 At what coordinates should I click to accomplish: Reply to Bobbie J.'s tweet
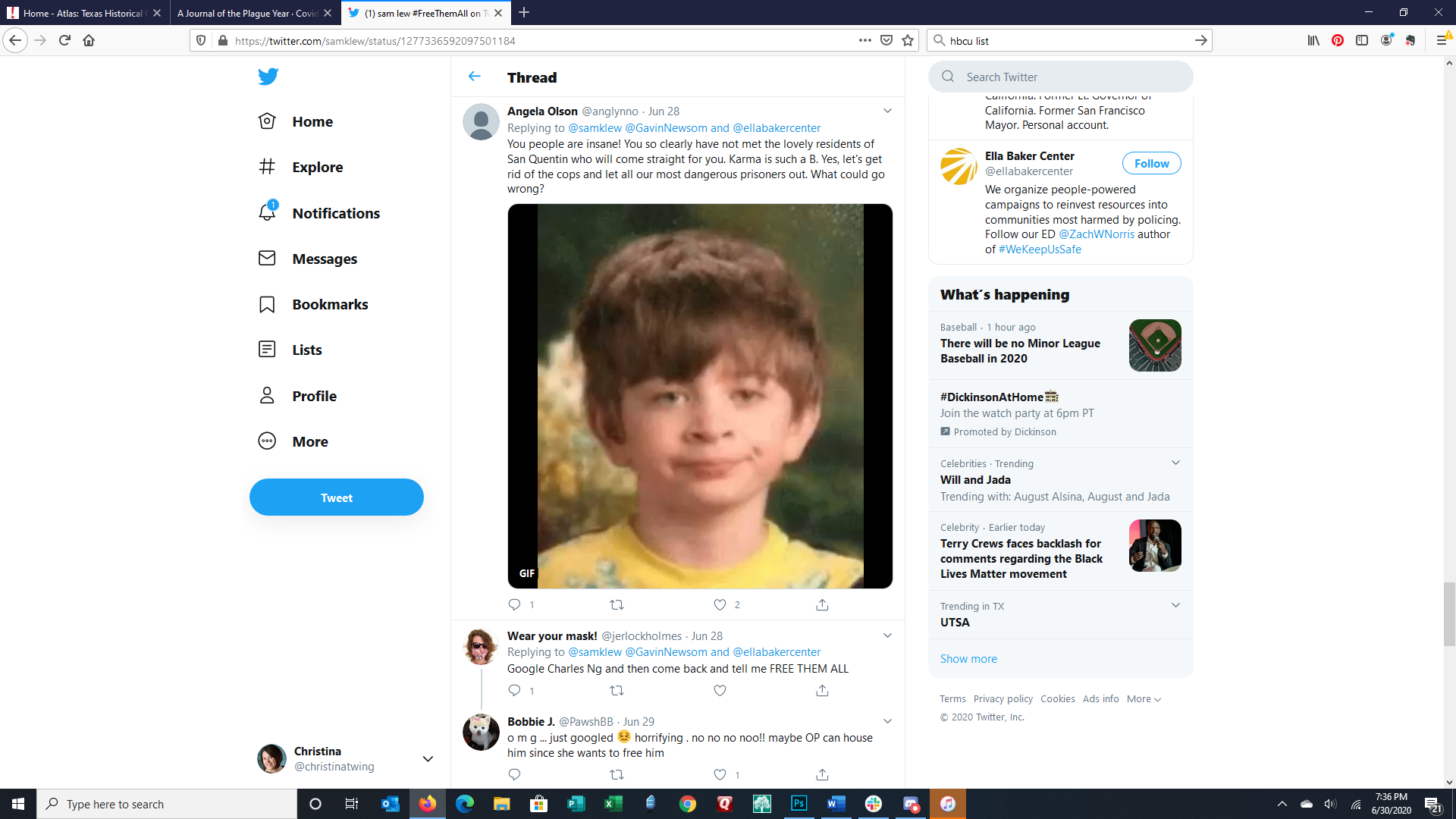[514, 774]
